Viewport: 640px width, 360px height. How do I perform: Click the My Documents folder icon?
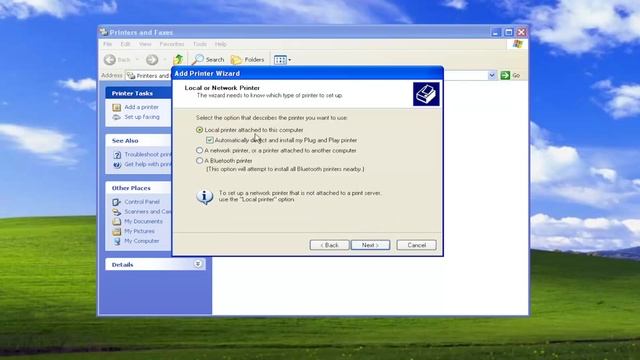point(117,221)
